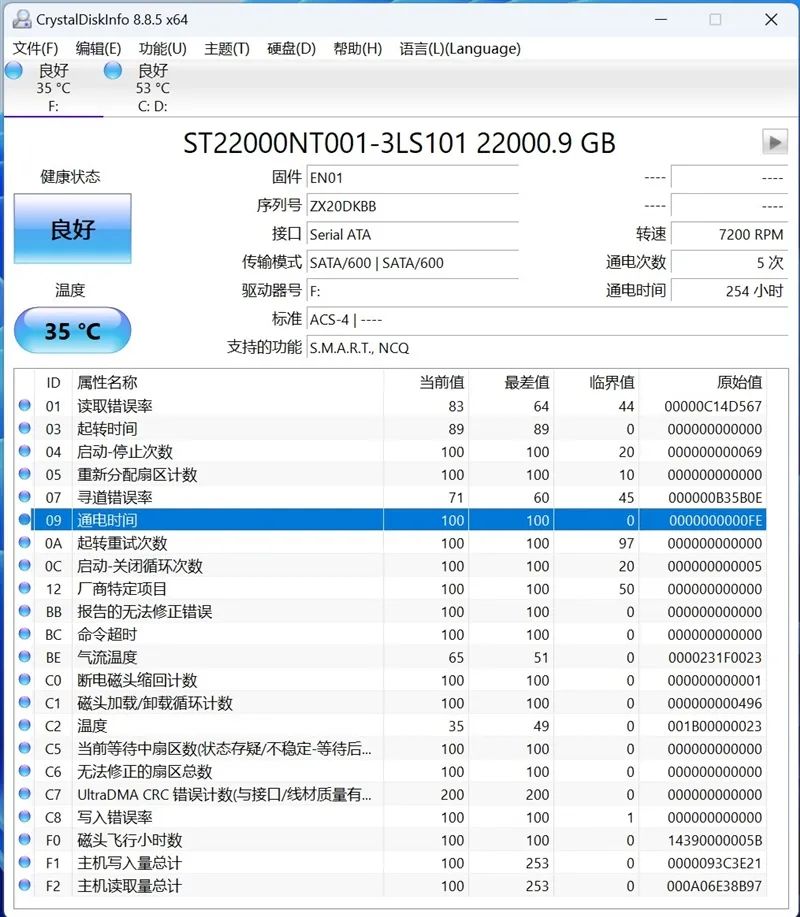The image size is (800, 917).
Task: Click the CrystalDiskInfo logo in the title bar
Action: pos(22,18)
